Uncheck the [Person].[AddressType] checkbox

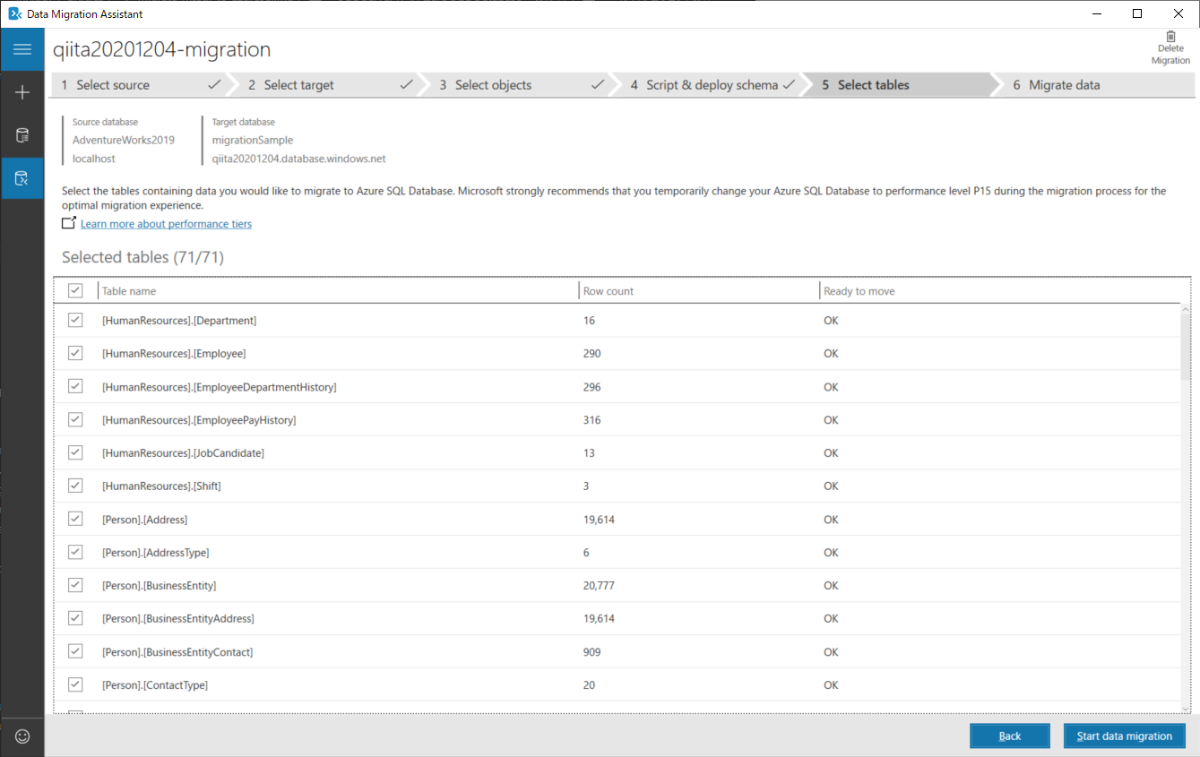pos(75,552)
